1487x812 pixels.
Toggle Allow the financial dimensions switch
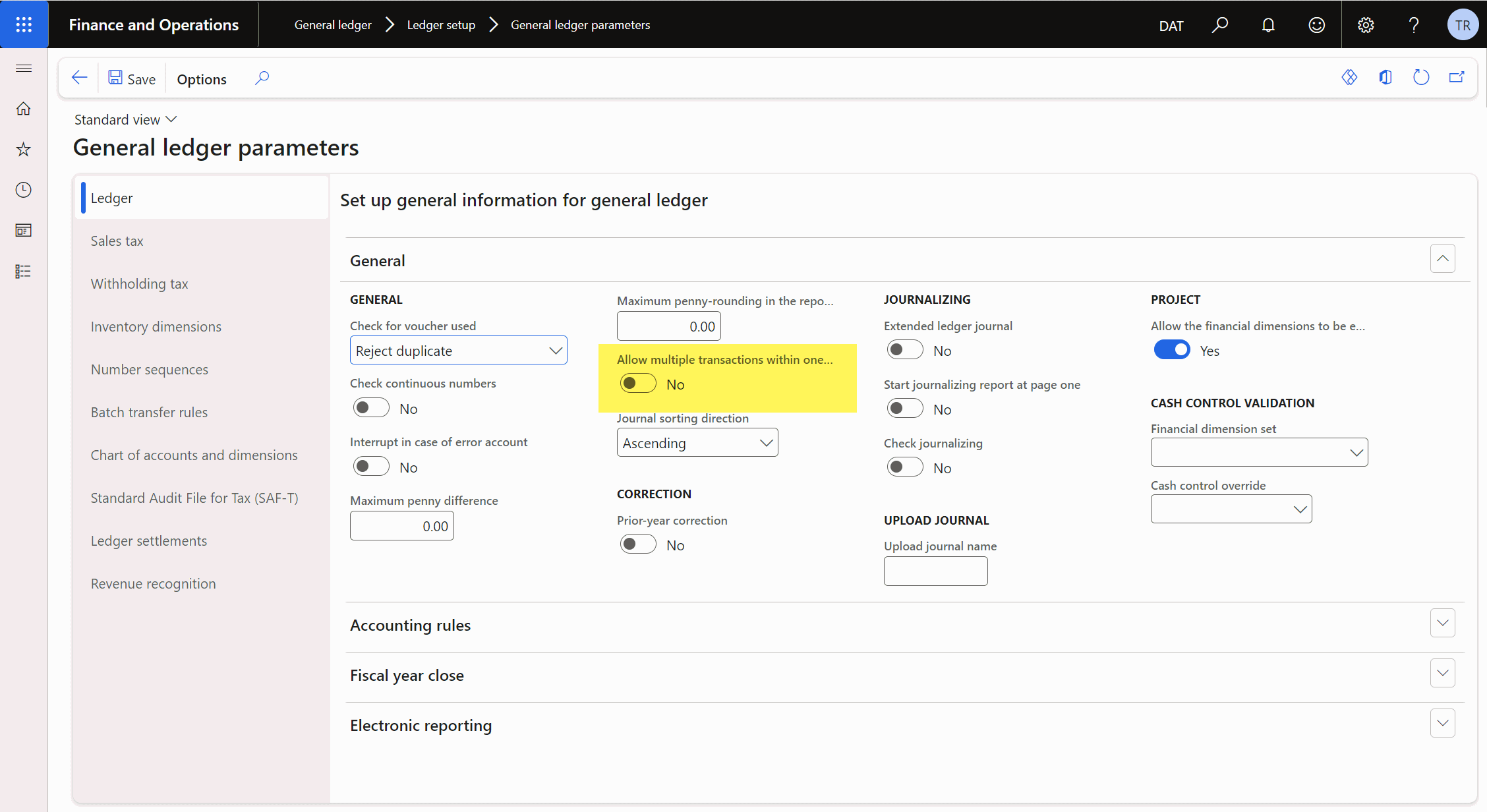click(1172, 350)
